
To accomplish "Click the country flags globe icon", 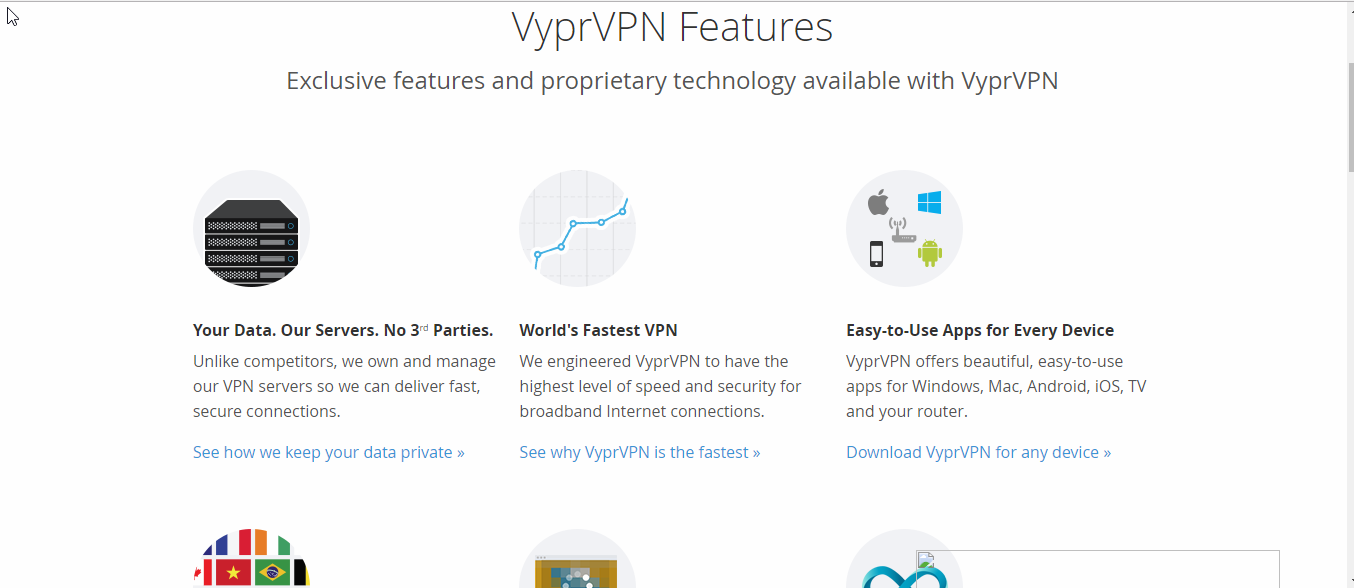I will pyautogui.click(x=251, y=558).
